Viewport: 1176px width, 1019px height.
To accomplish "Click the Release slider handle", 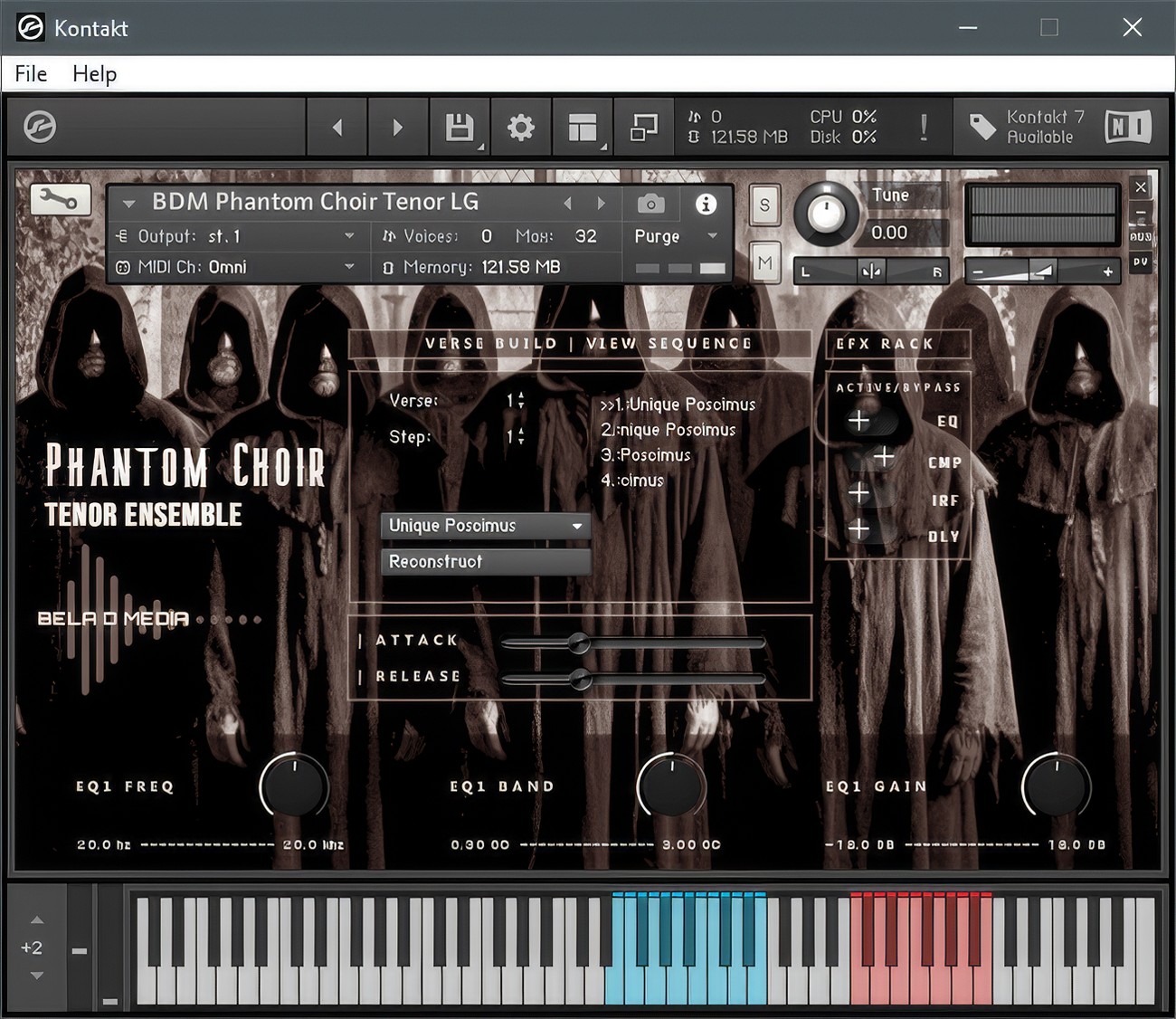I will click(x=580, y=679).
